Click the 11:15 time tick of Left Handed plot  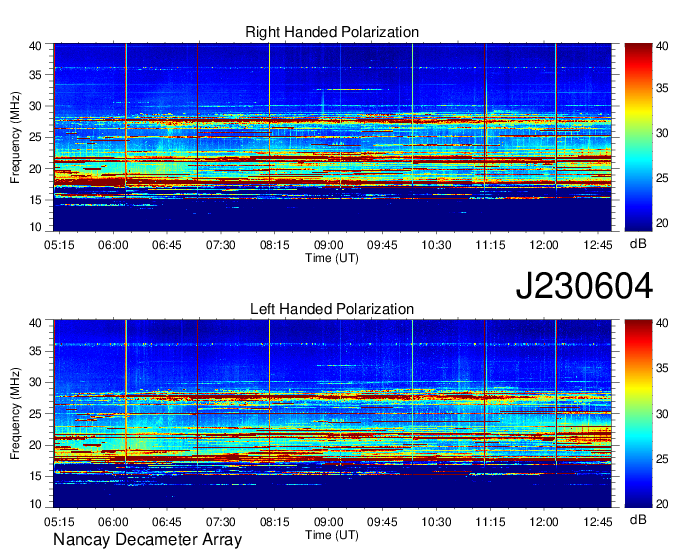click(490, 522)
